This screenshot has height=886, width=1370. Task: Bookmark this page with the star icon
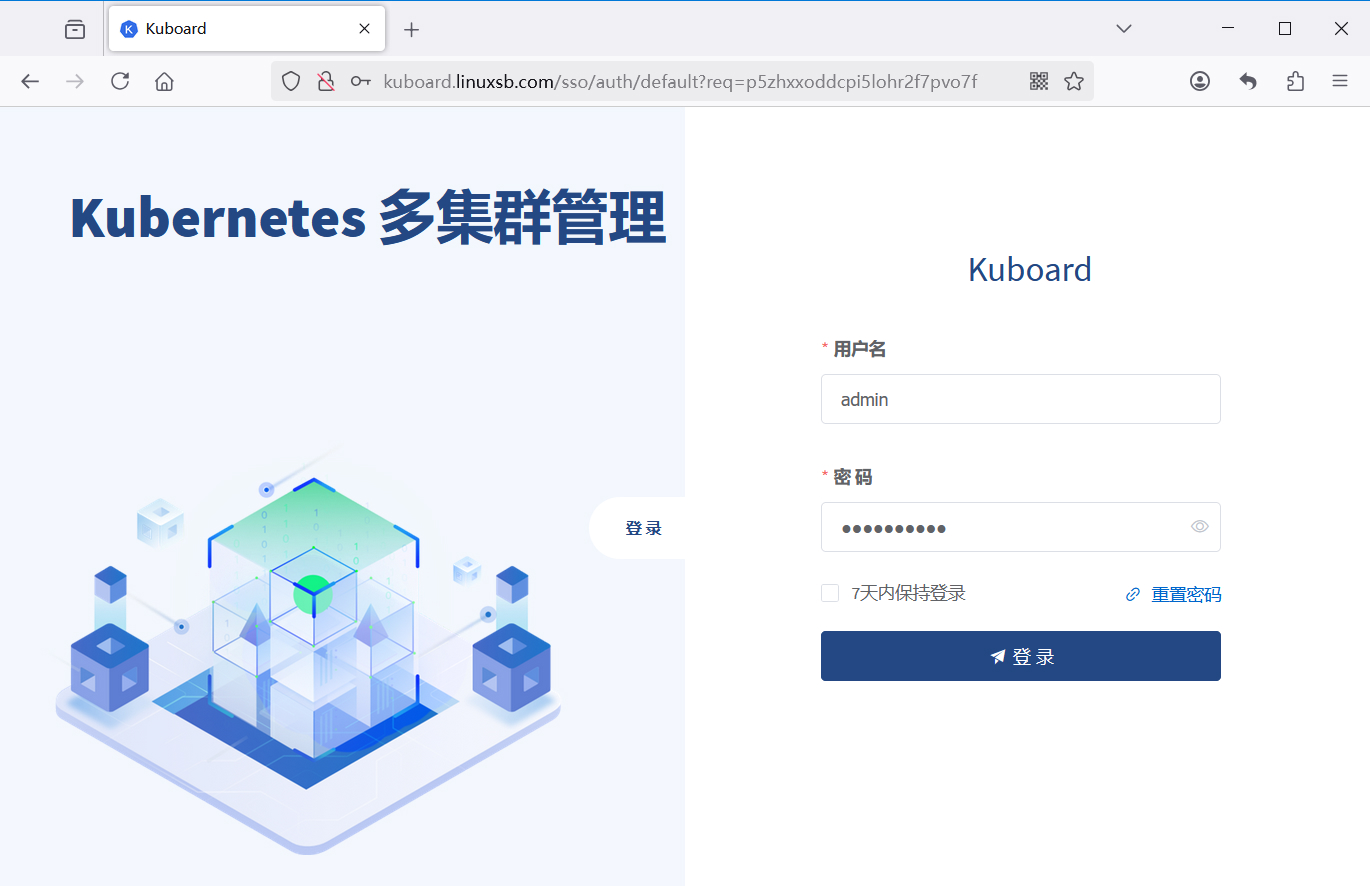(x=1074, y=81)
